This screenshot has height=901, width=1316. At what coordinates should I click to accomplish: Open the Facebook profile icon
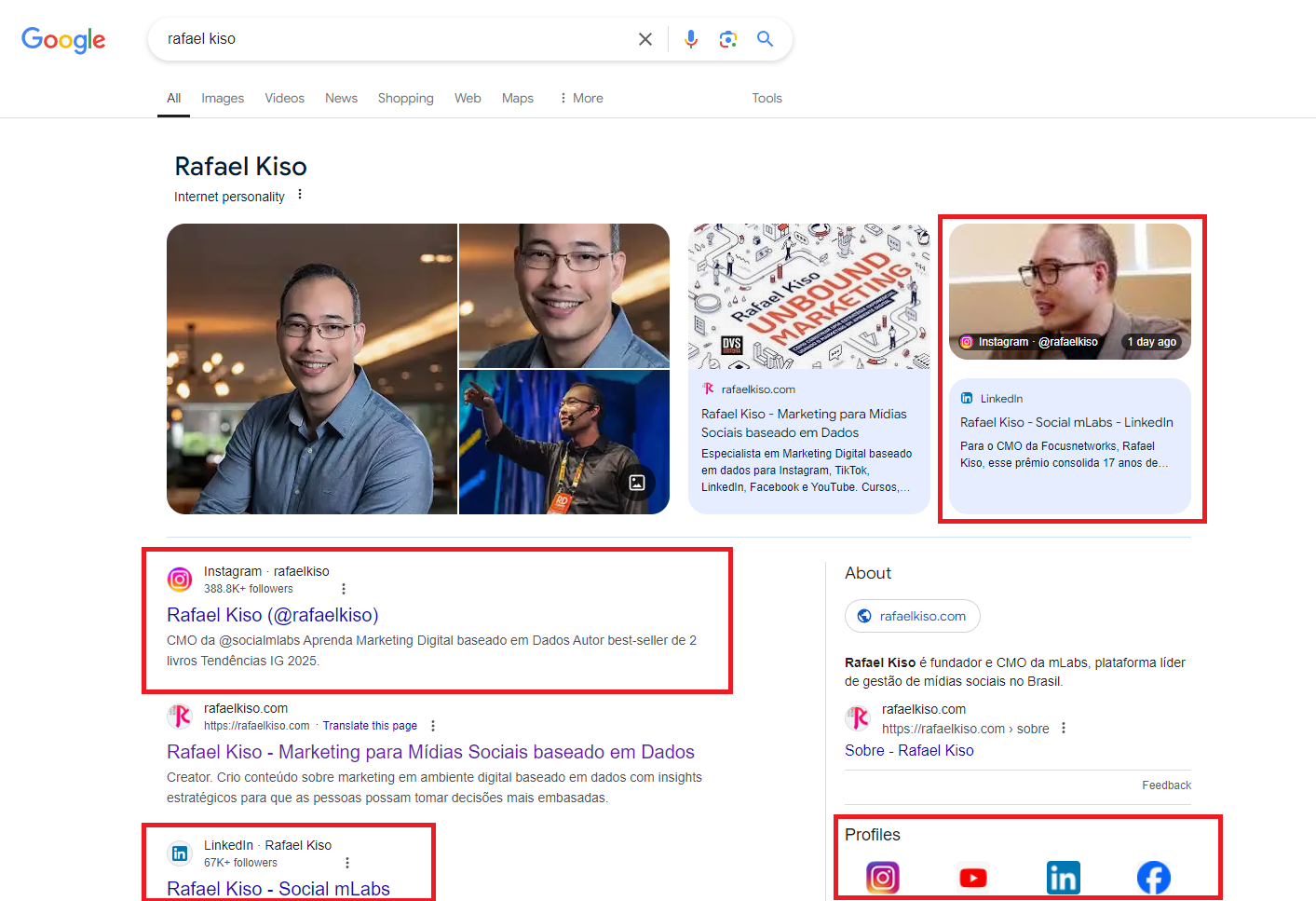pos(1154,878)
